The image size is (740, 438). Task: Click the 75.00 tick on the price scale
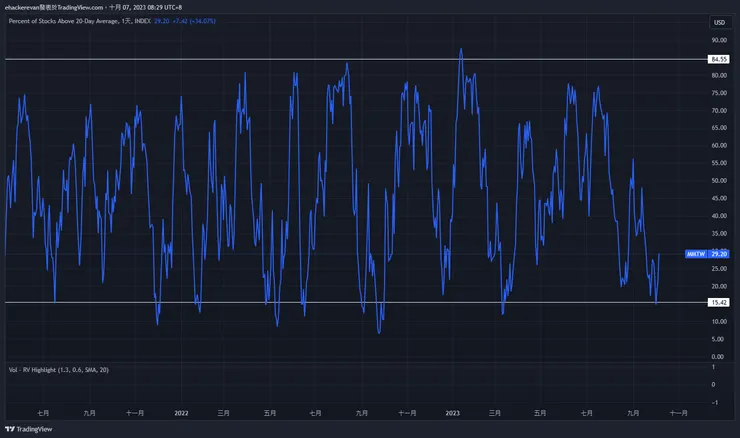[719, 93]
